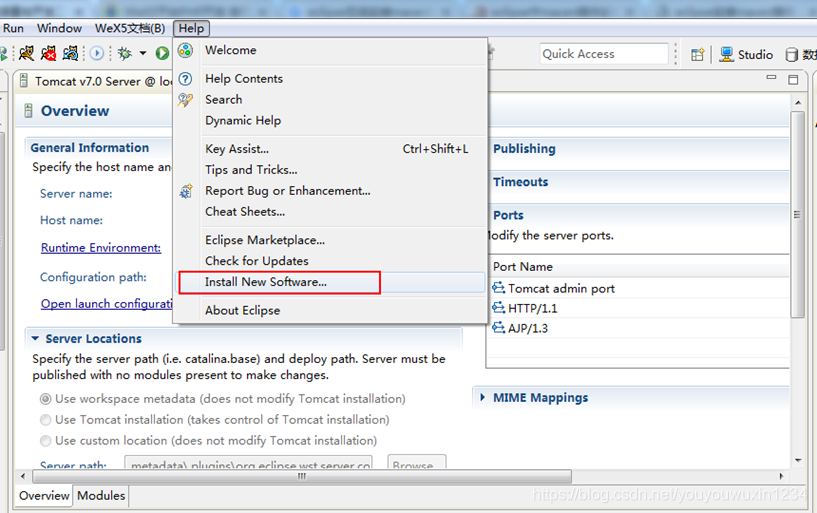Open the Welcome help menu entry

click(230, 51)
